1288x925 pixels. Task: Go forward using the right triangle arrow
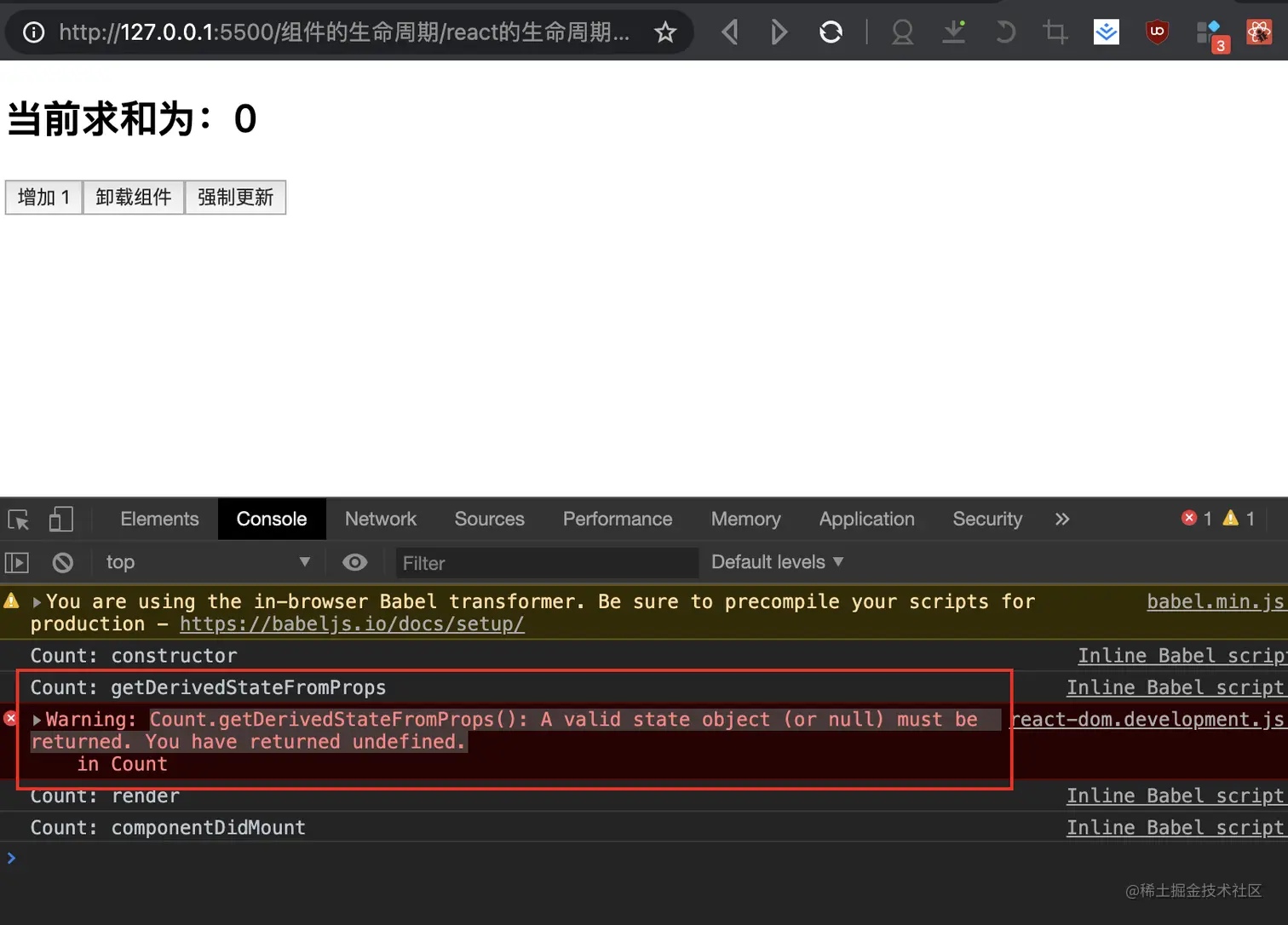[x=779, y=32]
